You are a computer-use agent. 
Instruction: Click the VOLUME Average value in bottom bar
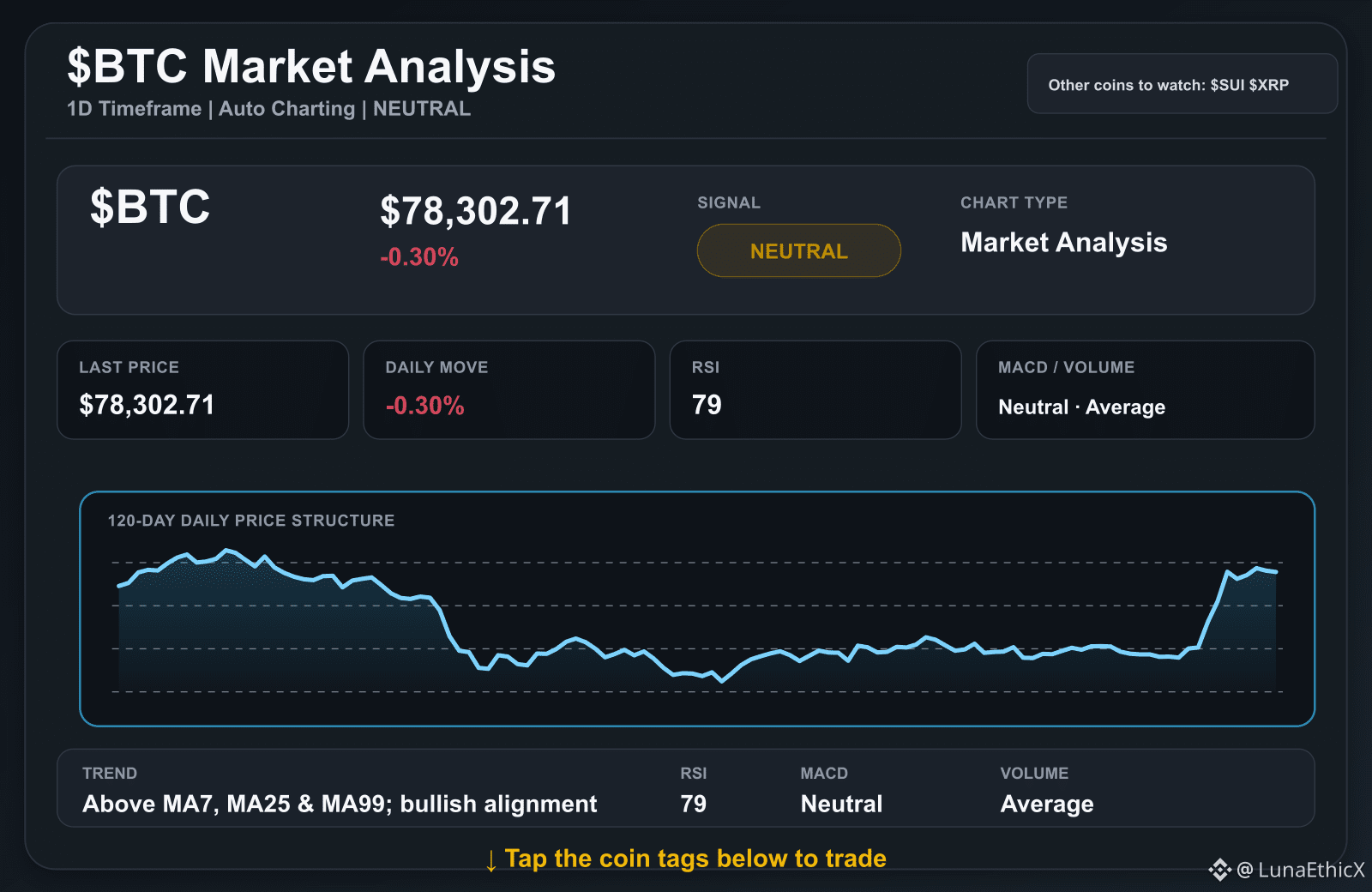[x=1047, y=804]
